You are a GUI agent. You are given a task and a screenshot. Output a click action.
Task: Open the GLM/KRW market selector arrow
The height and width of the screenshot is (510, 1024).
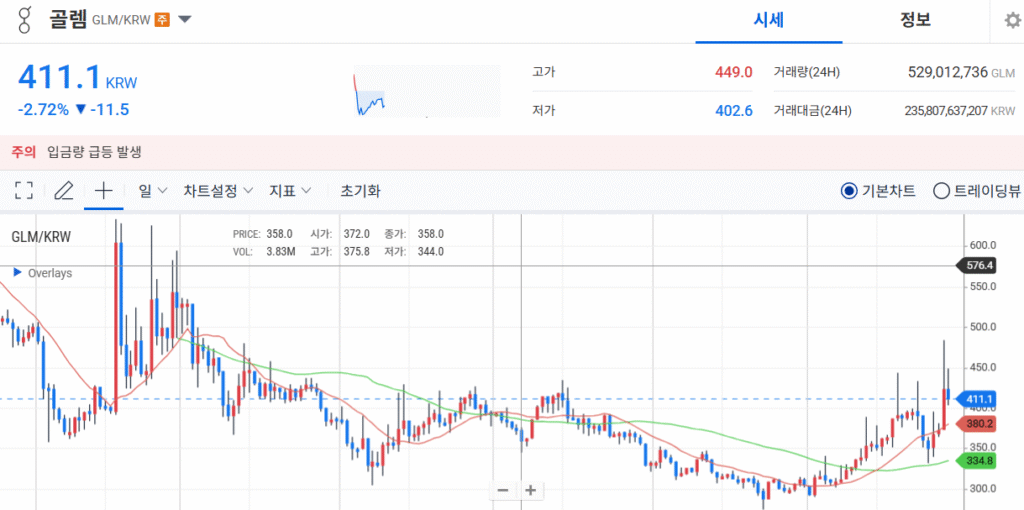185,20
